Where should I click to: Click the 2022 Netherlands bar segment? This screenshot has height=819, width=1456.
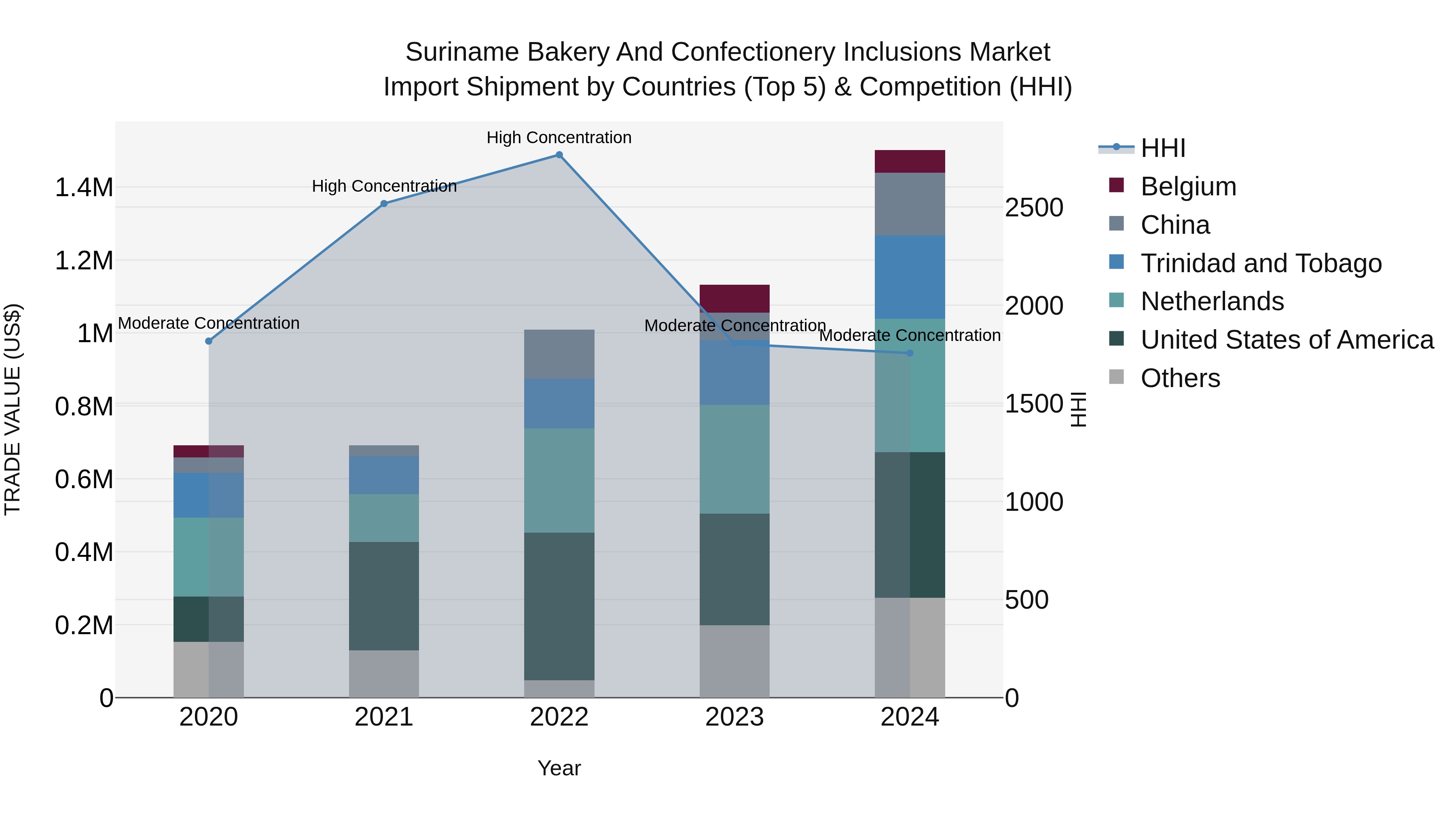click(x=560, y=480)
